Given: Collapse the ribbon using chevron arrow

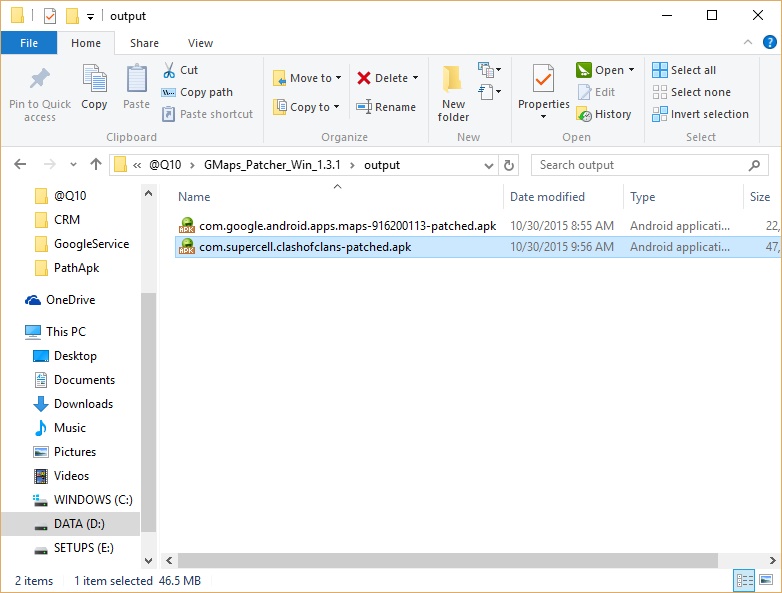Looking at the screenshot, I should [x=746, y=43].
